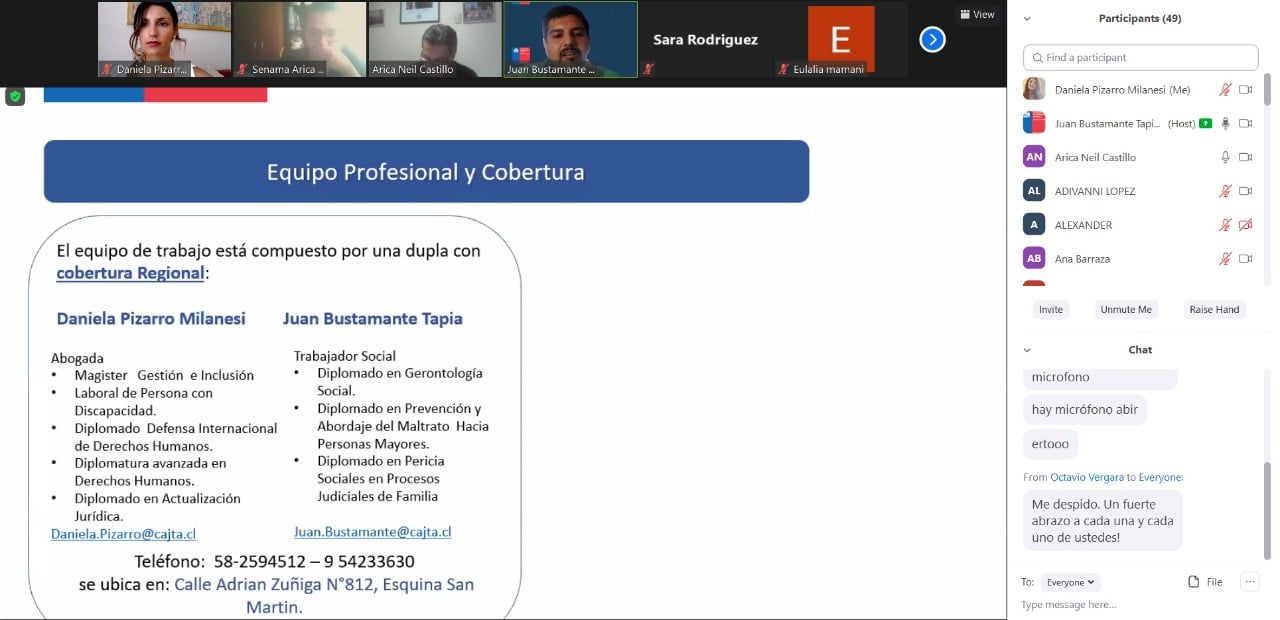This screenshot has width=1280, height=620.
Task: Open chat more options ellipsis button
Action: 1250,582
